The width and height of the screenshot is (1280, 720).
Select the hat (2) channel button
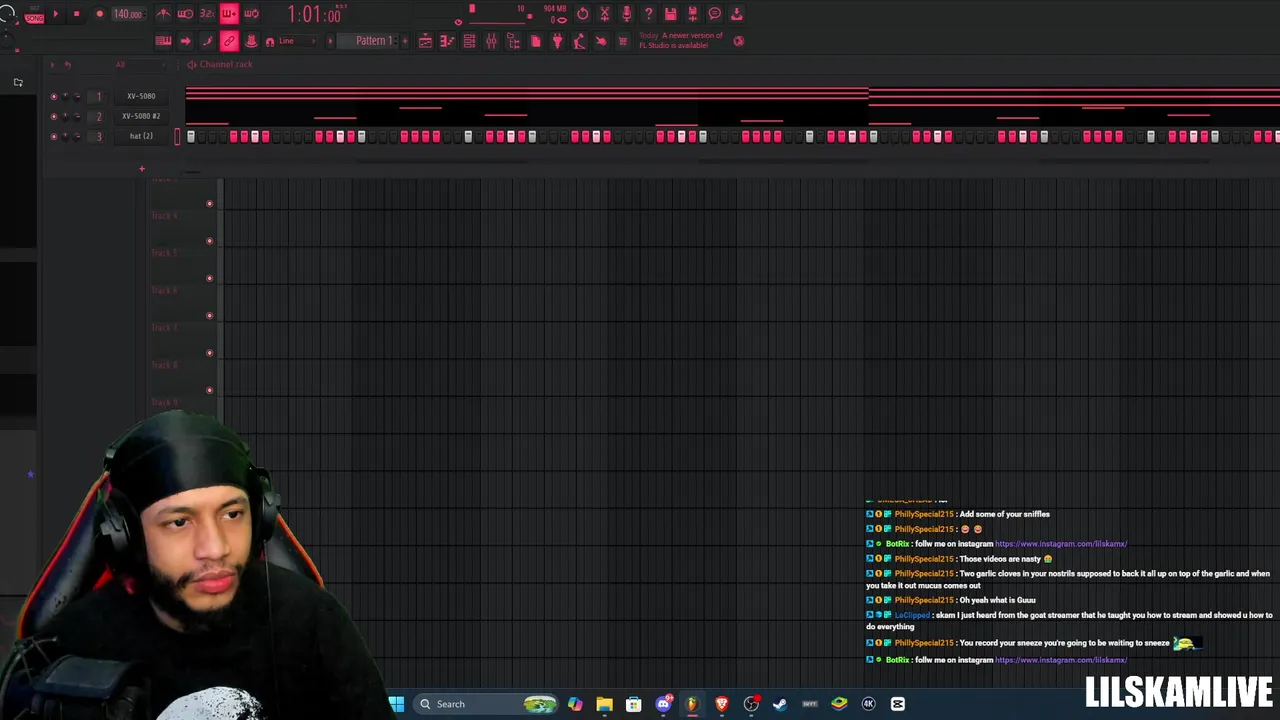[x=141, y=136]
